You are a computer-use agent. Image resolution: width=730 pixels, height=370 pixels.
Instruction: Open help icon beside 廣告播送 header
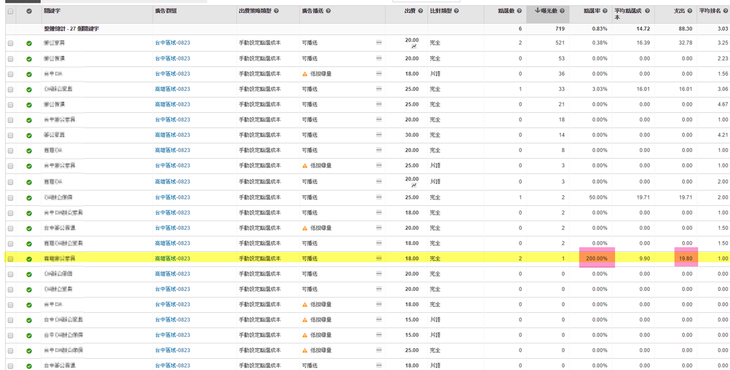pos(328,11)
